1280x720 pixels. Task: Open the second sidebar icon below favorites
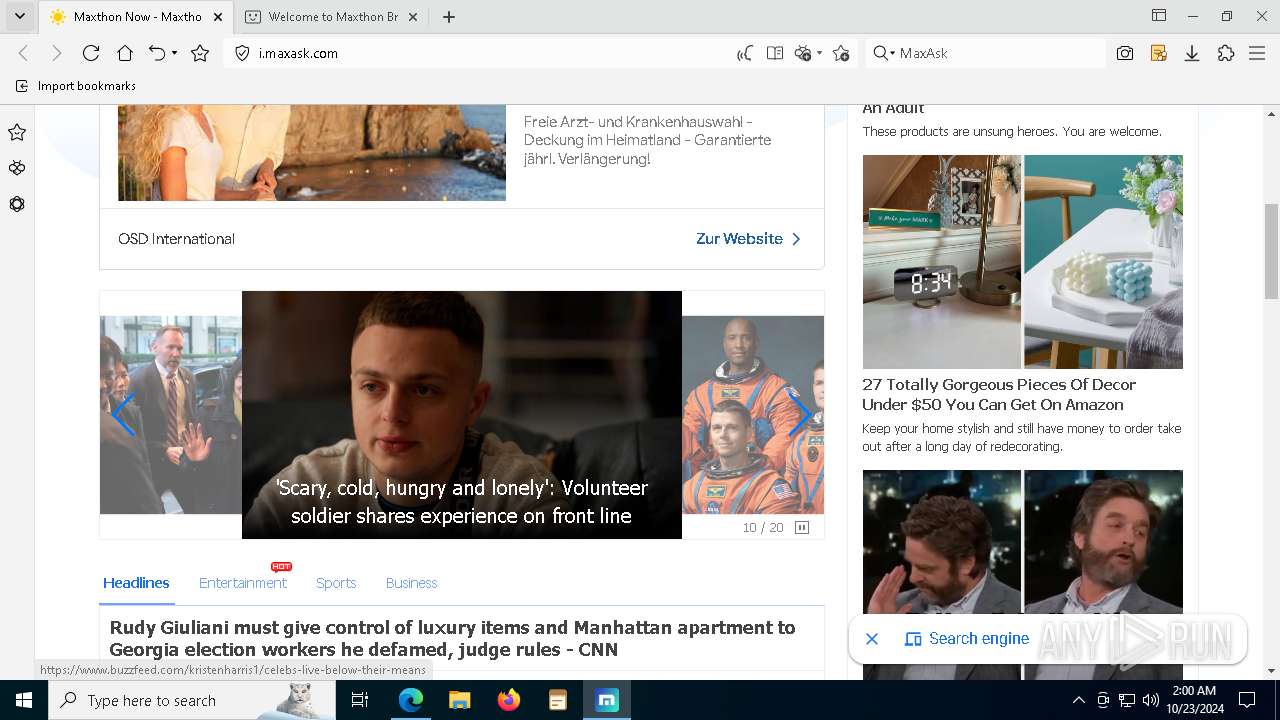[x=17, y=168]
